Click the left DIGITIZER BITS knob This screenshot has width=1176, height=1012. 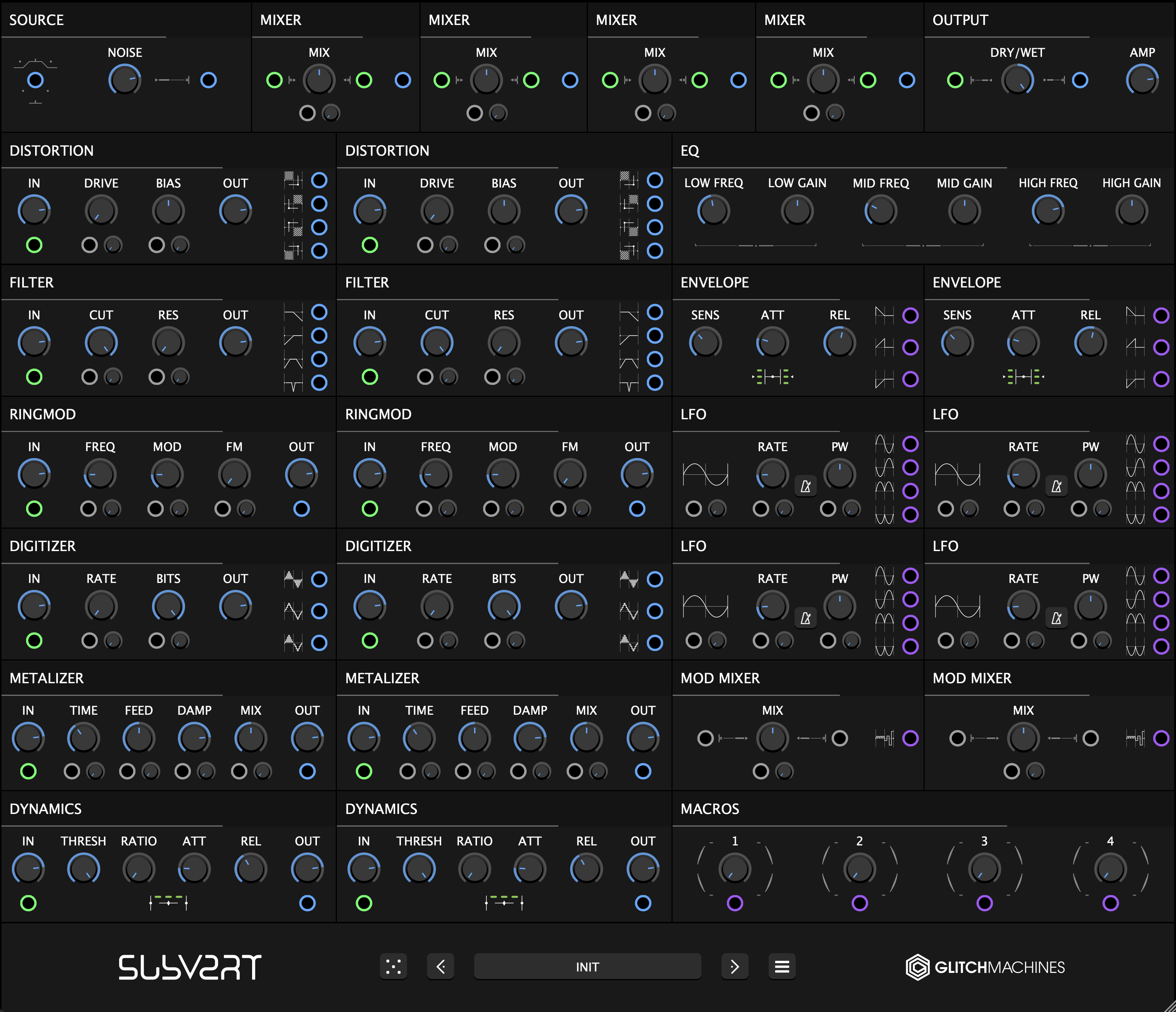coord(168,606)
